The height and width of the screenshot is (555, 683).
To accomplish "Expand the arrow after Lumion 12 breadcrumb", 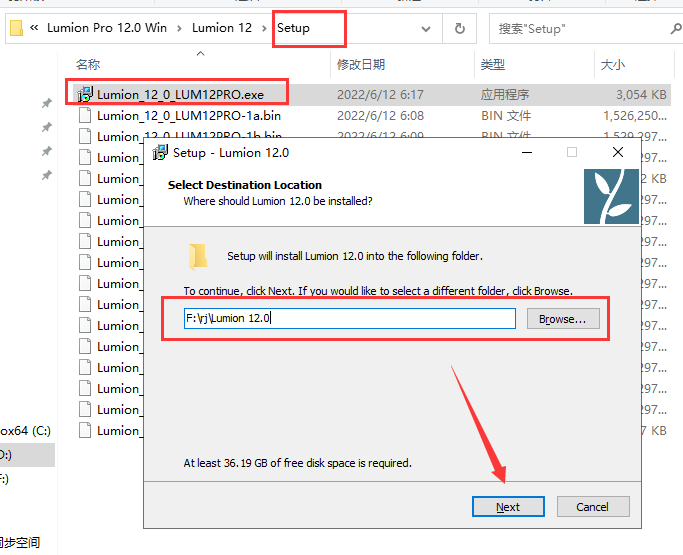I will click(x=265, y=28).
